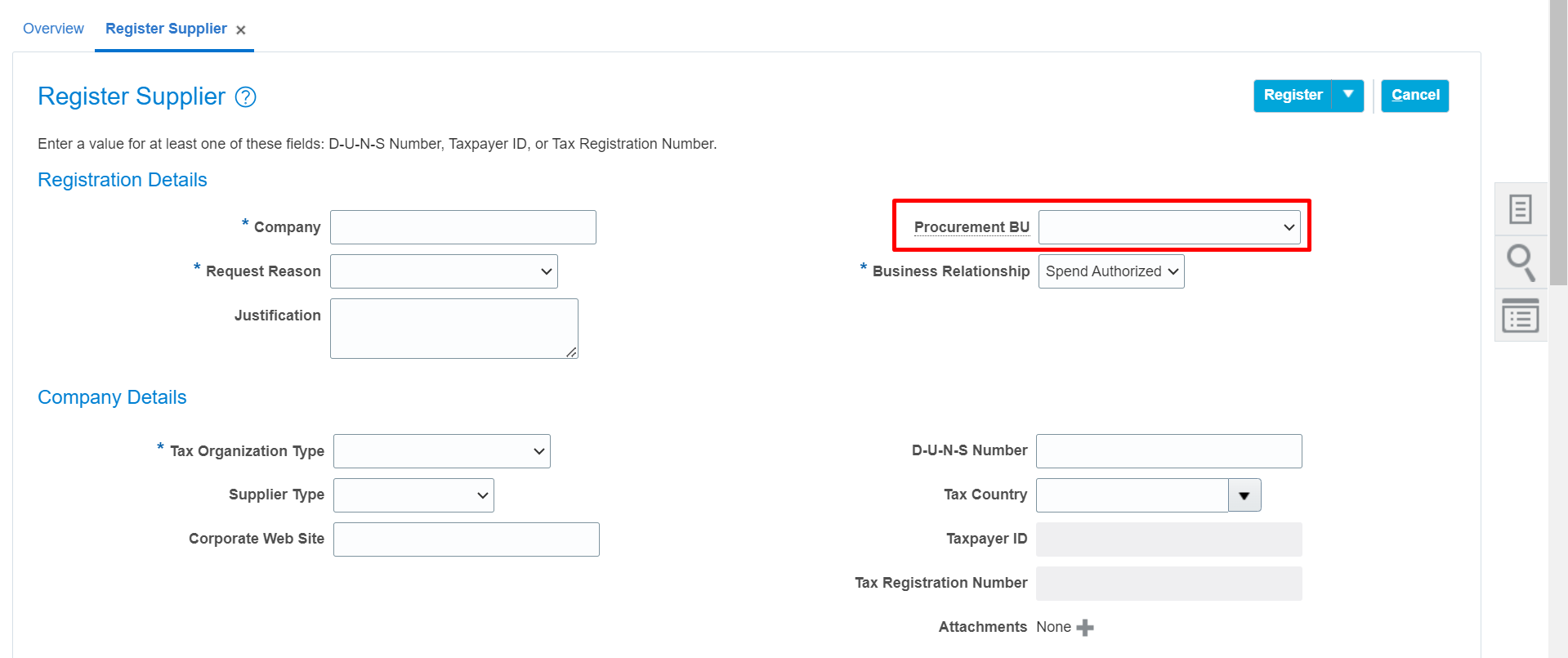Select the Register Supplier tab
The height and width of the screenshot is (658, 1568).
(x=165, y=28)
